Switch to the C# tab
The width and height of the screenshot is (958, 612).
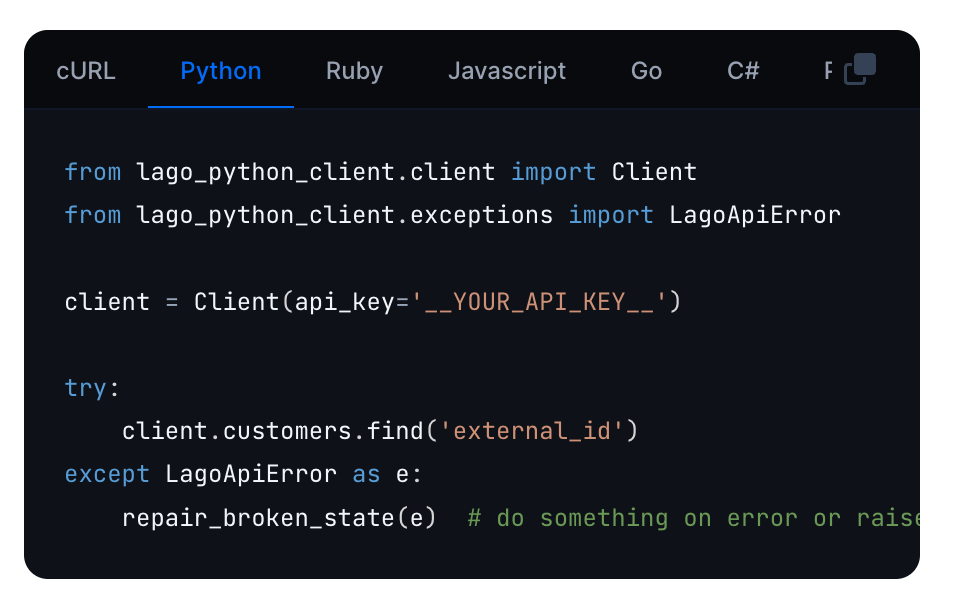tap(742, 70)
